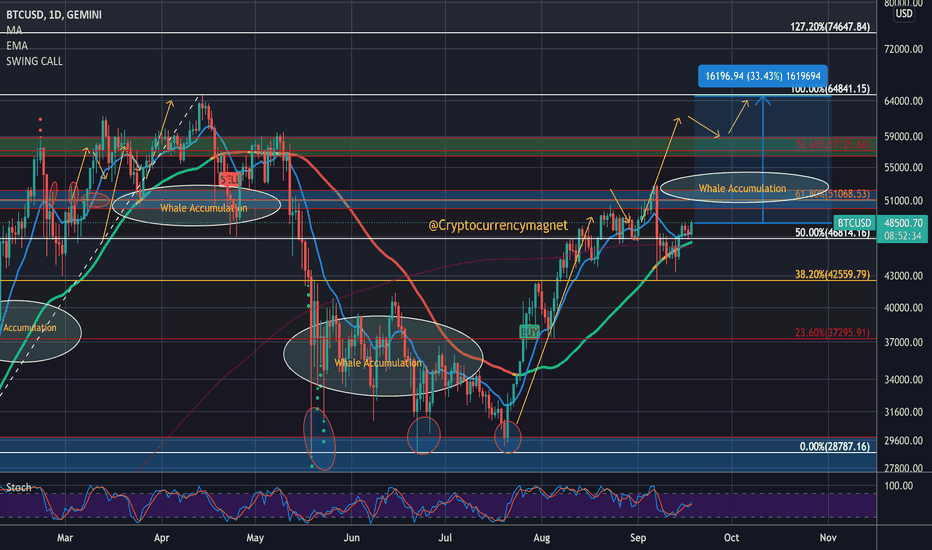Image resolution: width=932 pixels, height=550 pixels.
Task: Select the 0.00%(28787.16) Fibonacci label
Action: coord(835,447)
